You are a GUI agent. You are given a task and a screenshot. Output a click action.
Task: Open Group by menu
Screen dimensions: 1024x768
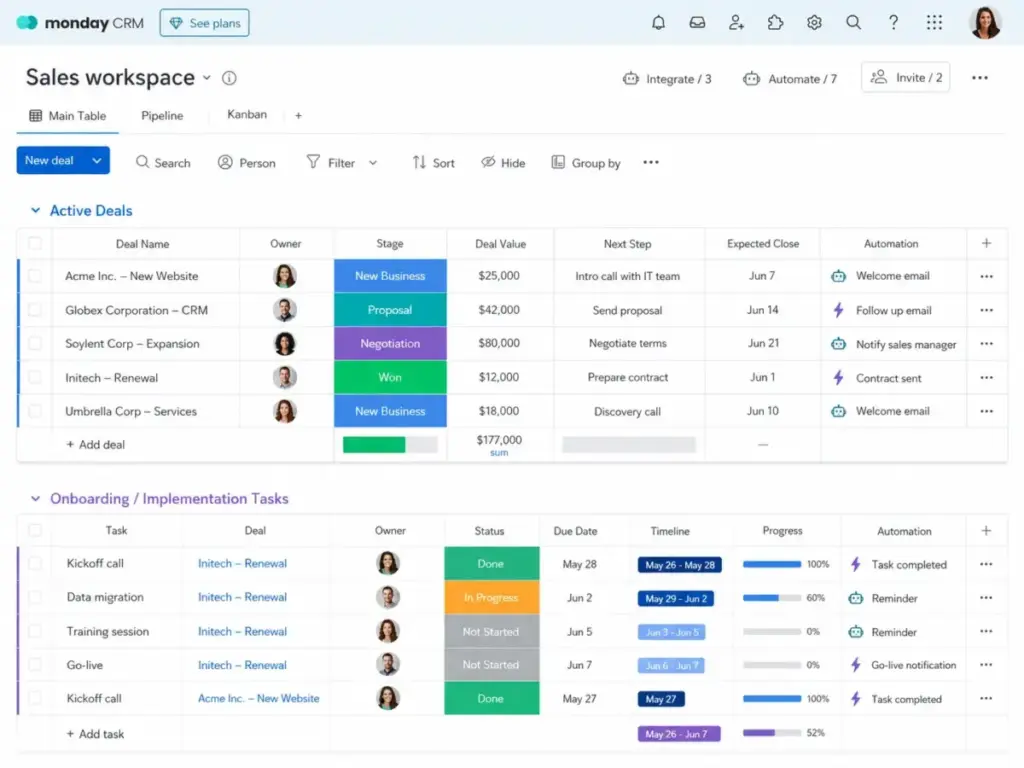point(586,163)
